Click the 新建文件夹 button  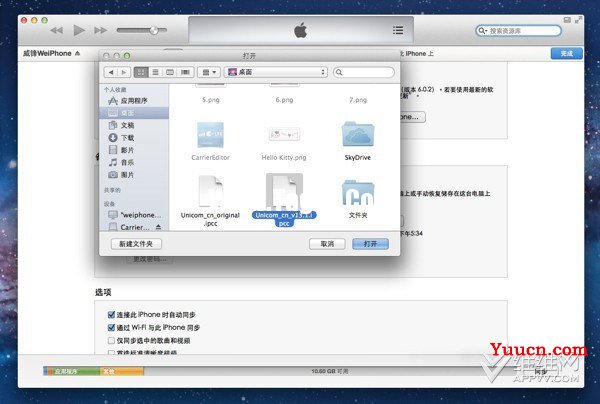tap(136, 244)
